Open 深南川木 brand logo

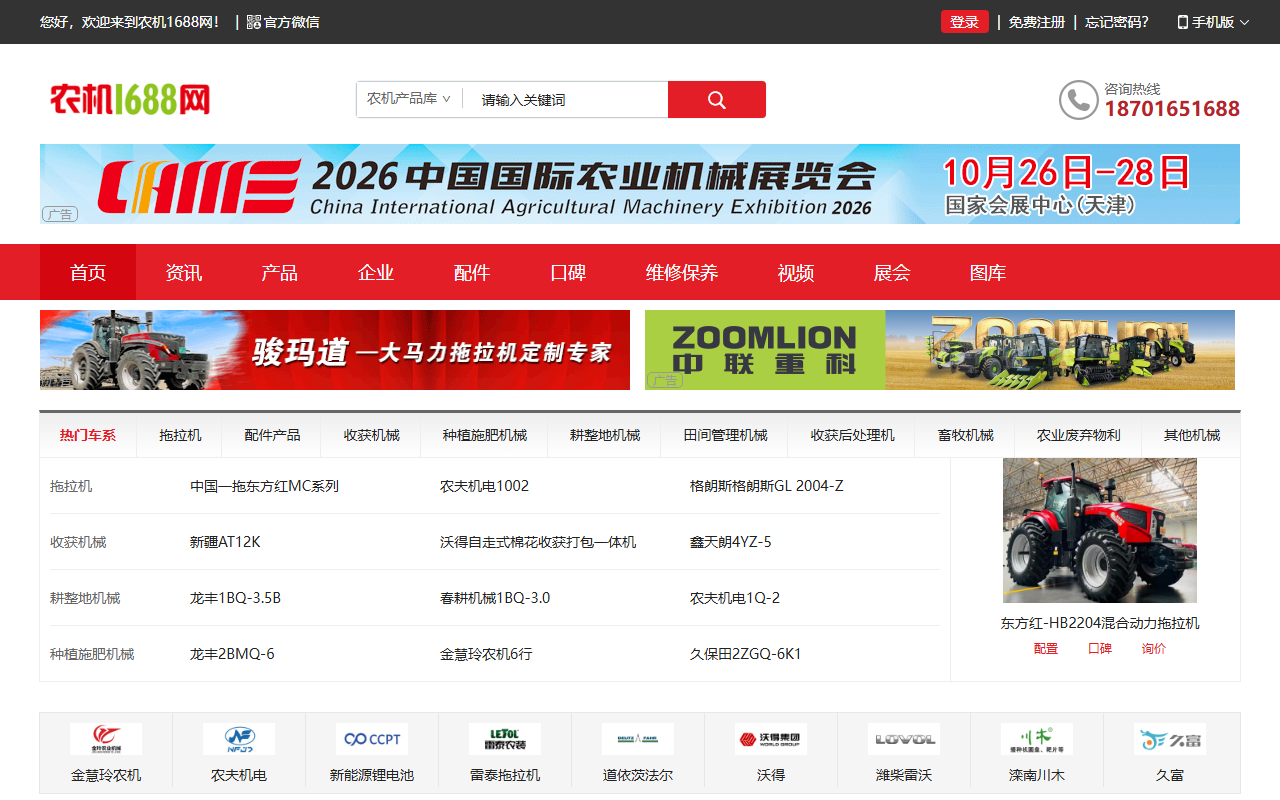pos(1037,739)
